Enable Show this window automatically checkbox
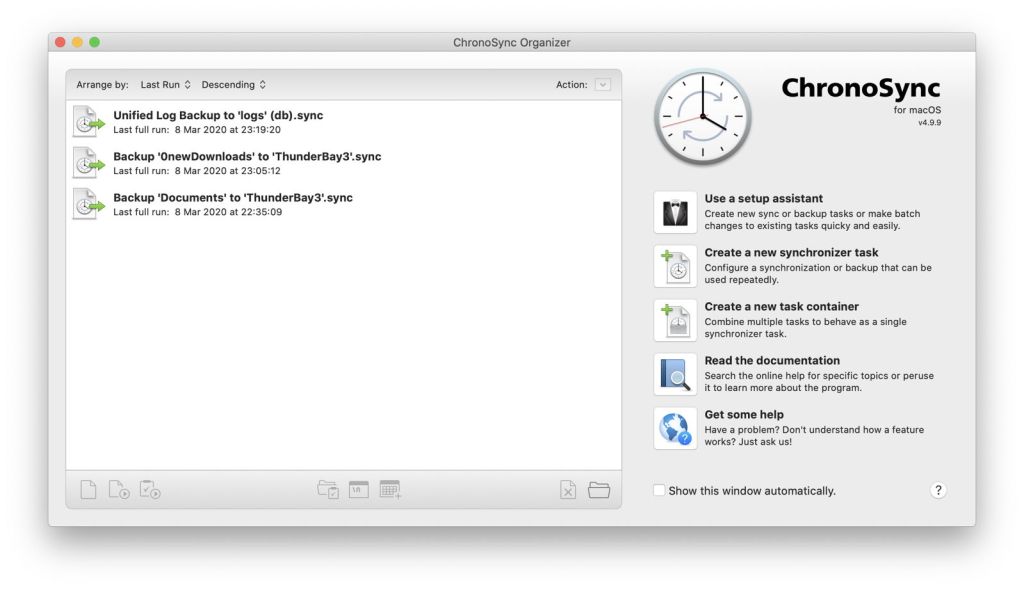The width and height of the screenshot is (1024, 590). [x=659, y=491]
